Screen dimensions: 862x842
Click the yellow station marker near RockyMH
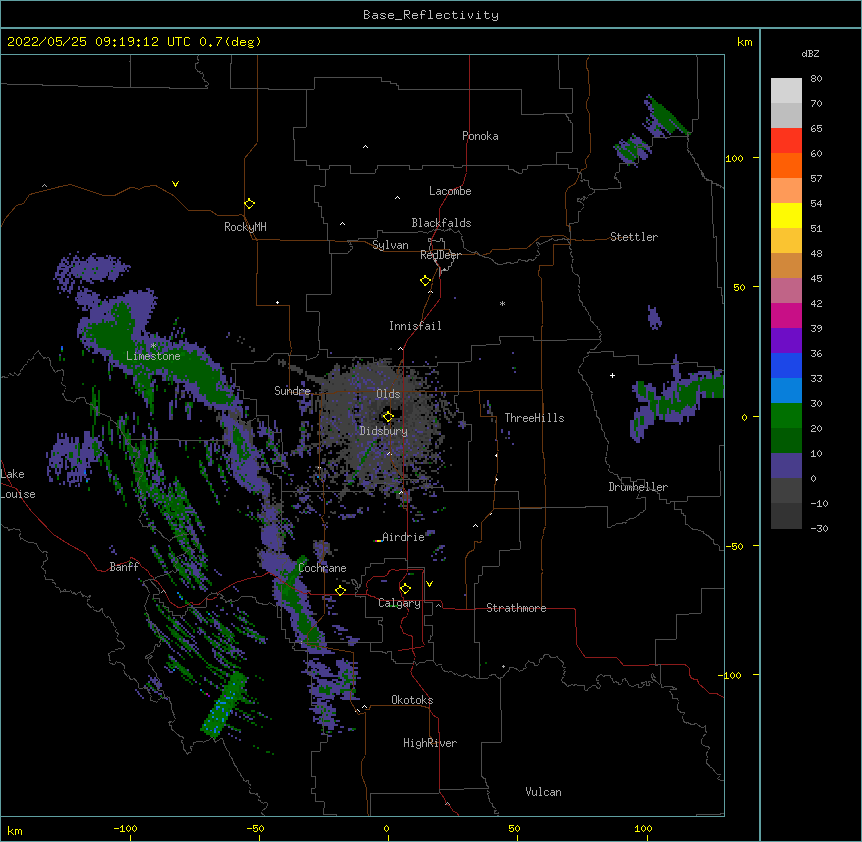click(x=249, y=204)
